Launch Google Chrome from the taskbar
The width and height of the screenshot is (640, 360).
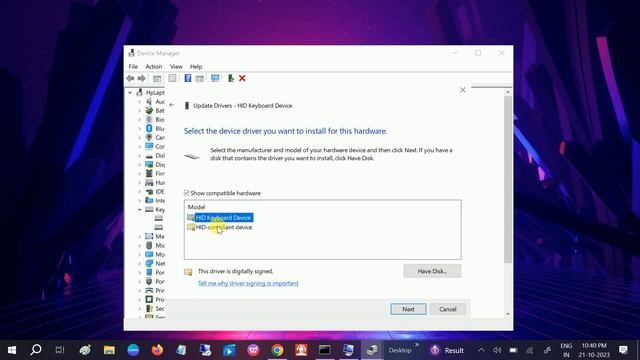pyautogui.click(x=278, y=350)
